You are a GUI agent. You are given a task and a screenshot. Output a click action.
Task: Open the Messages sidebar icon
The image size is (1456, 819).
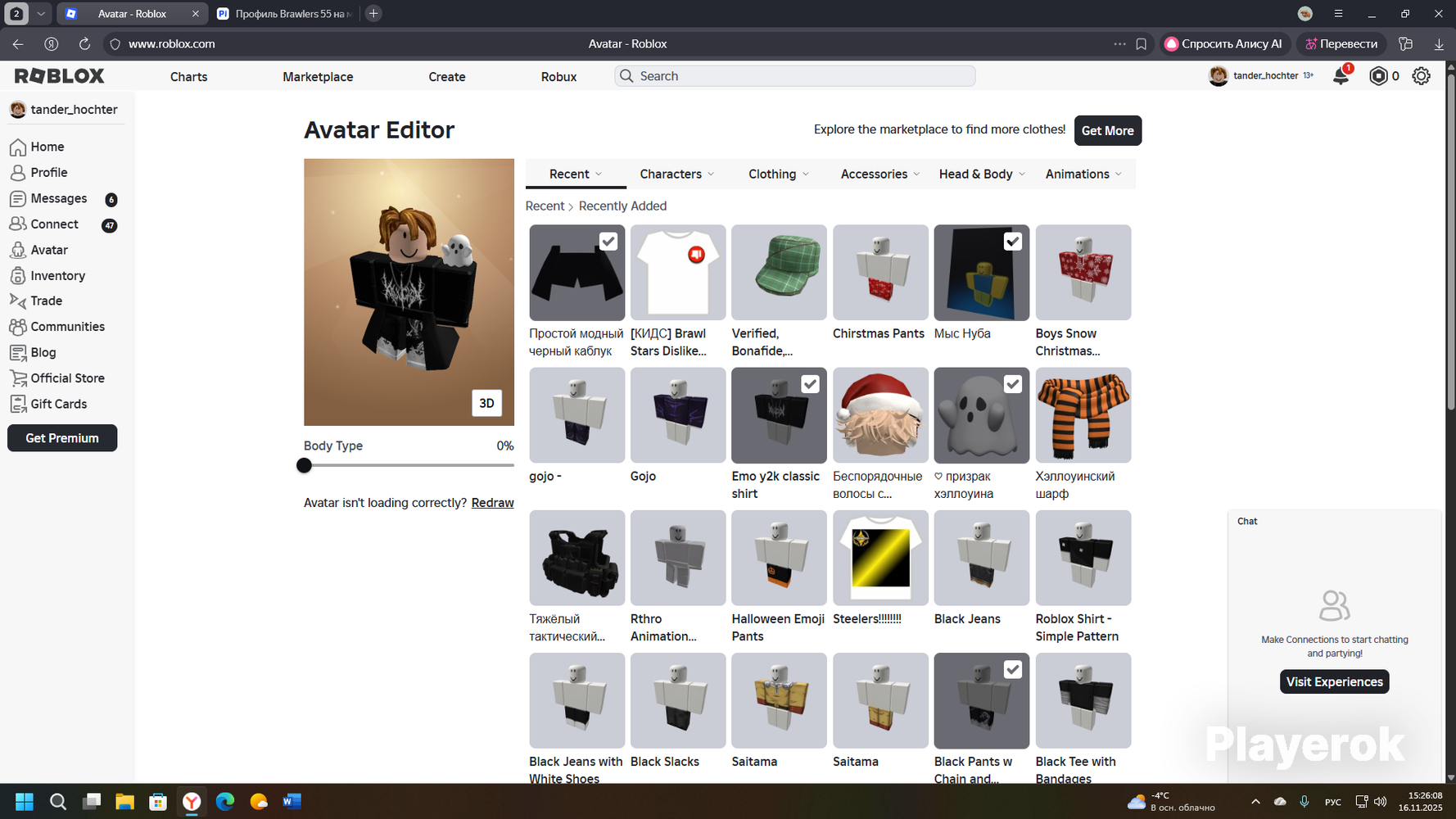18,199
